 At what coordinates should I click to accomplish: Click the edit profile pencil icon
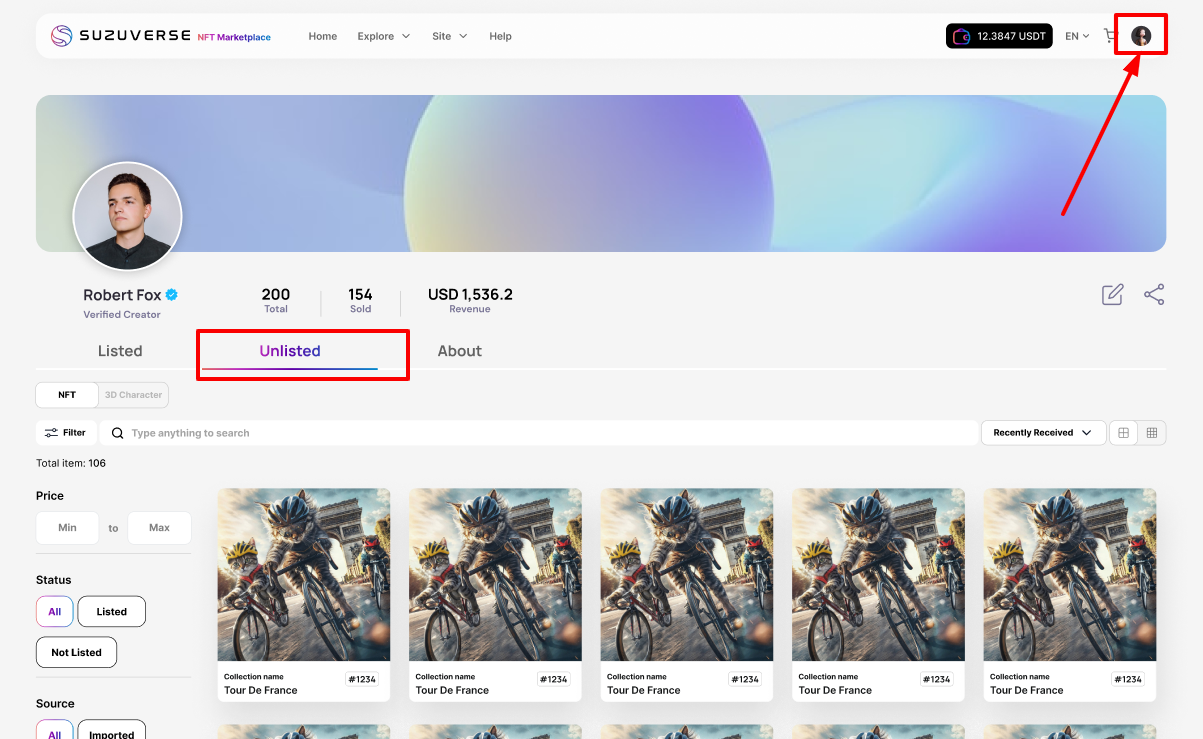pos(1112,295)
